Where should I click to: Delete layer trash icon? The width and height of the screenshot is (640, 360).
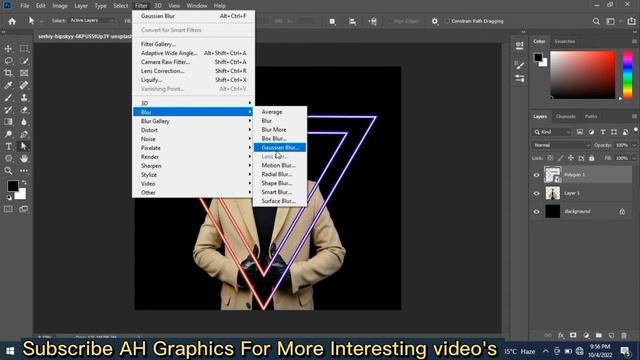(624, 335)
